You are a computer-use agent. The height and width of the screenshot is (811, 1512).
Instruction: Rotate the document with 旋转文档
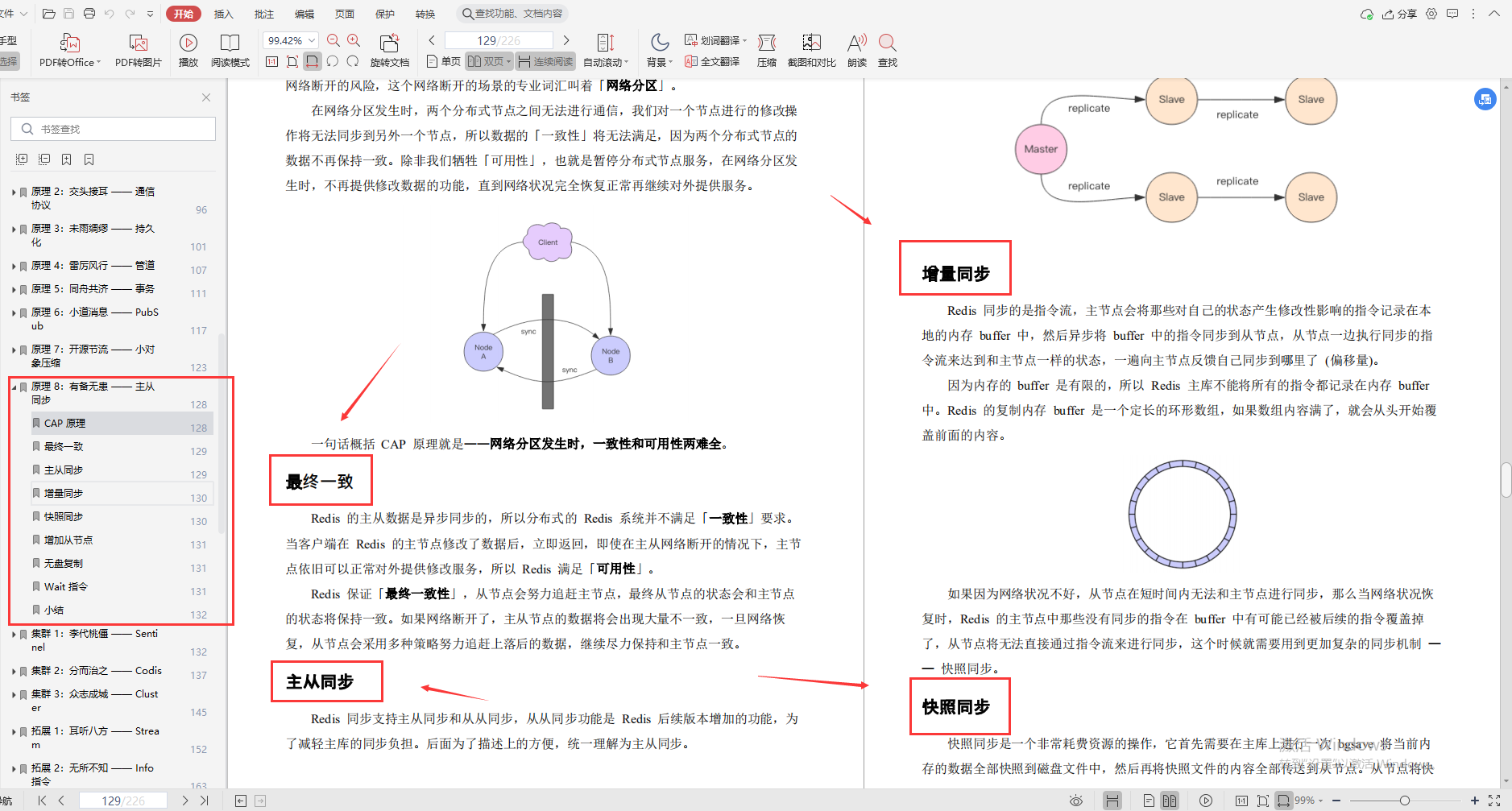click(x=390, y=48)
